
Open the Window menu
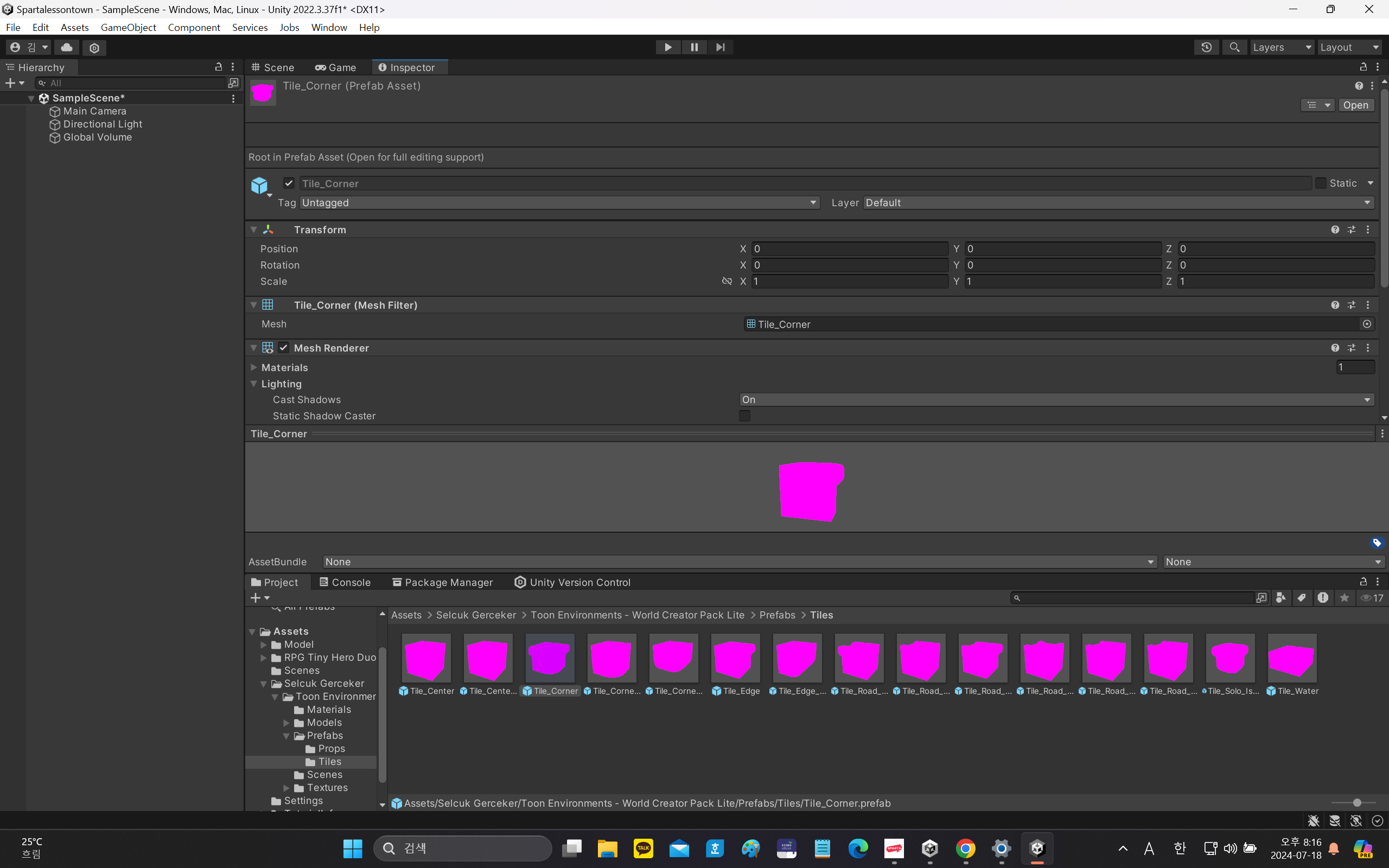pyautogui.click(x=329, y=27)
